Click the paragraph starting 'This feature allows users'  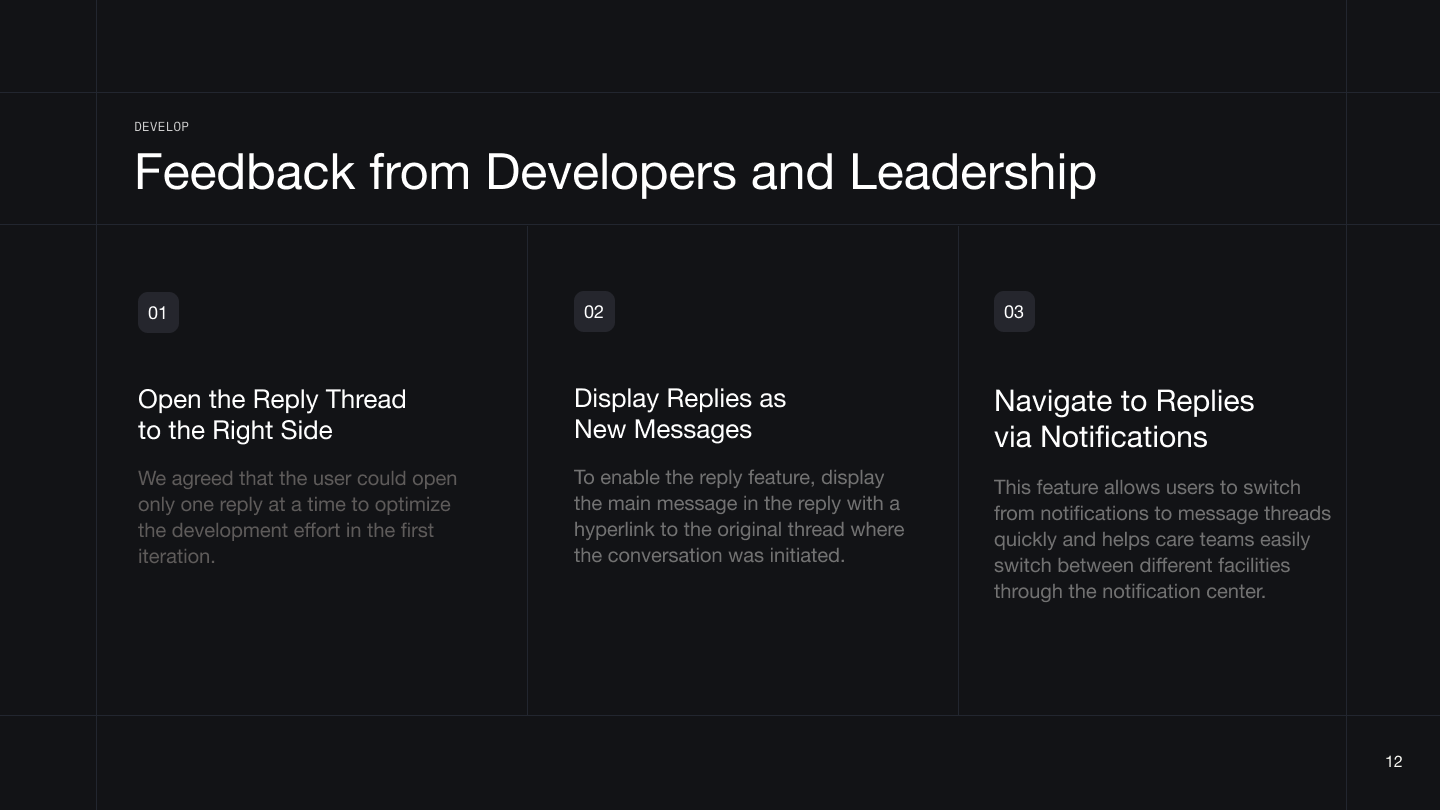[x=1161, y=539]
